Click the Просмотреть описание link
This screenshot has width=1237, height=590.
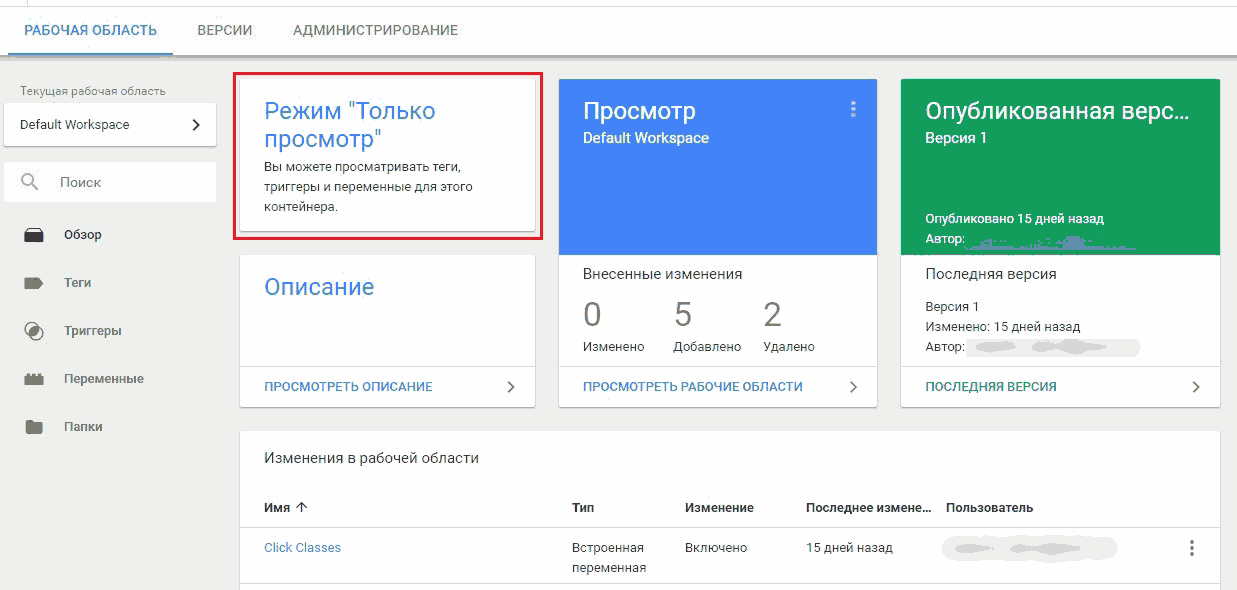coord(348,387)
